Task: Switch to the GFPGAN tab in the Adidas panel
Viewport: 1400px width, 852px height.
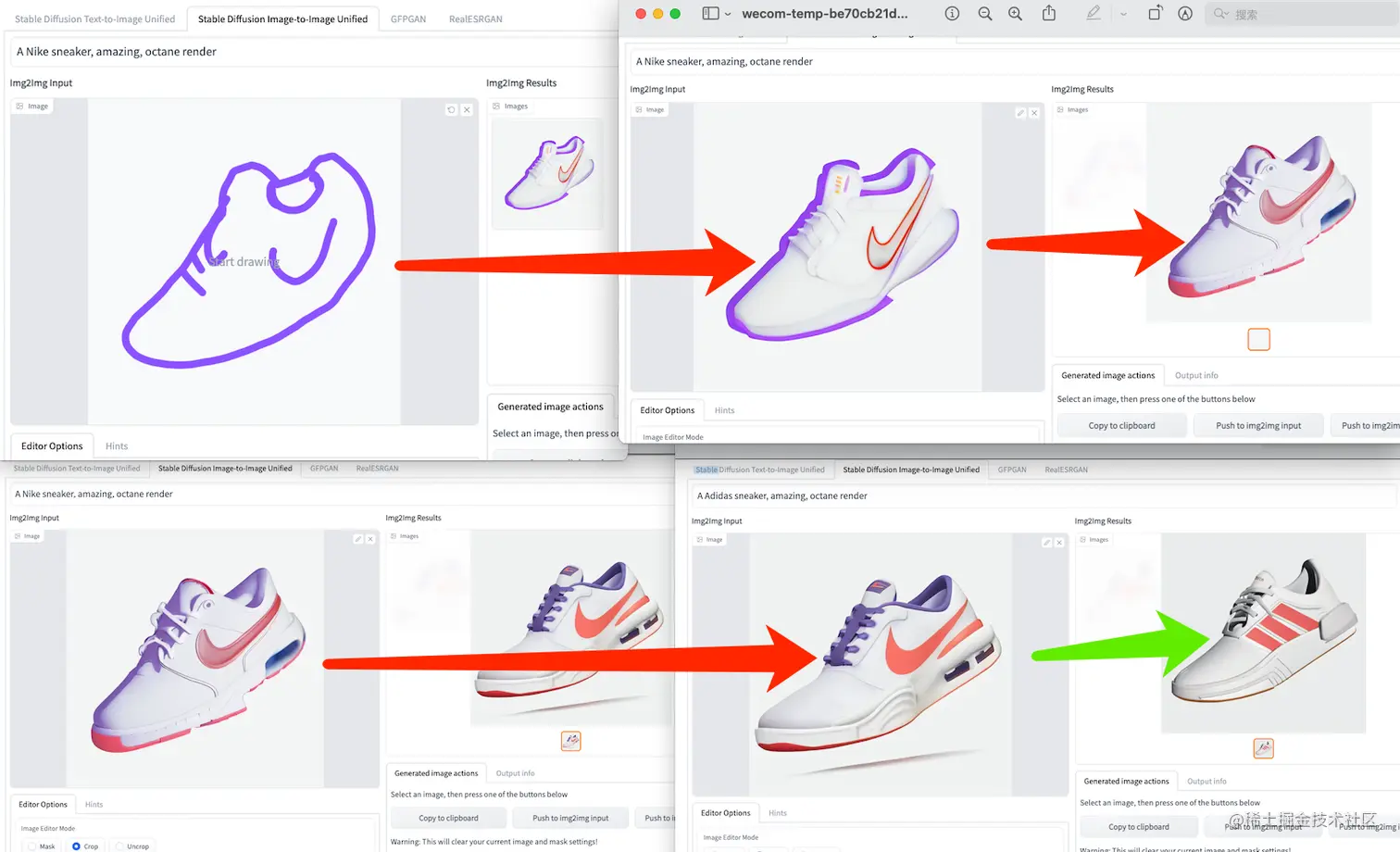Action: tap(1012, 470)
